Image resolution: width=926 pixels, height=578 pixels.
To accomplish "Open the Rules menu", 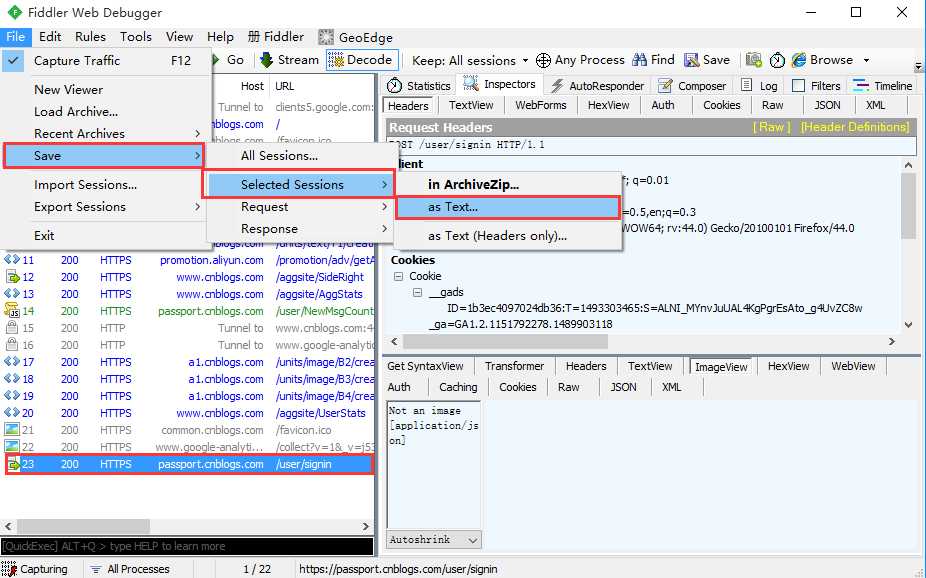I will [90, 37].
